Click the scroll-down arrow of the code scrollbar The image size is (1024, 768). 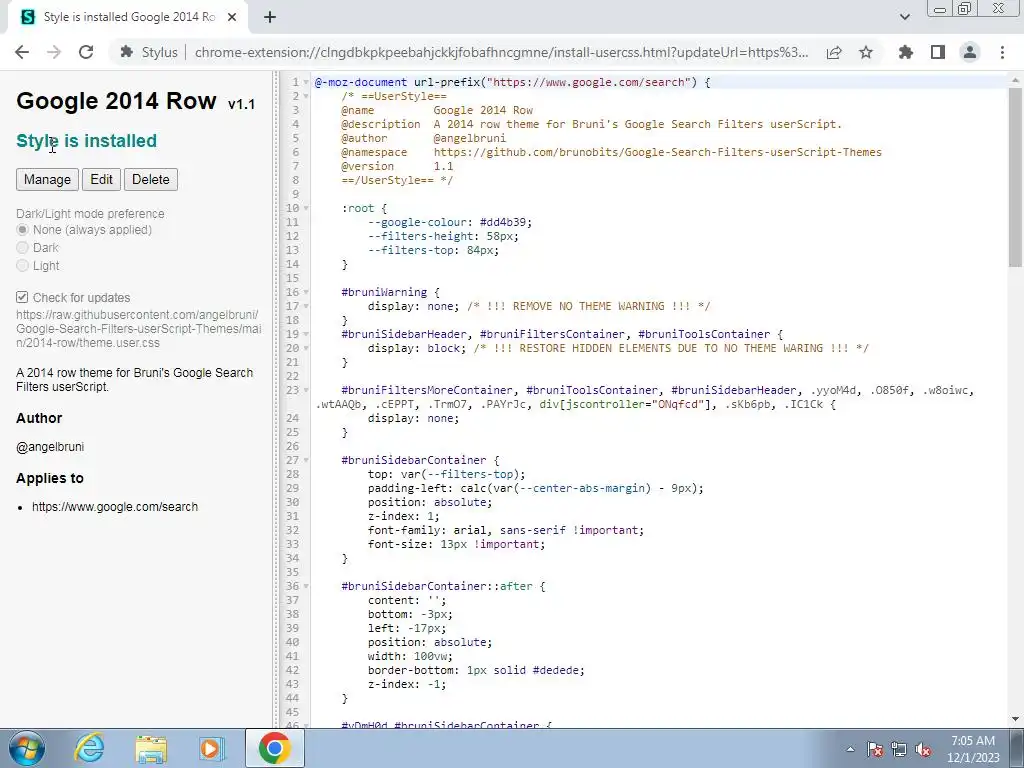coord(1015,719)
